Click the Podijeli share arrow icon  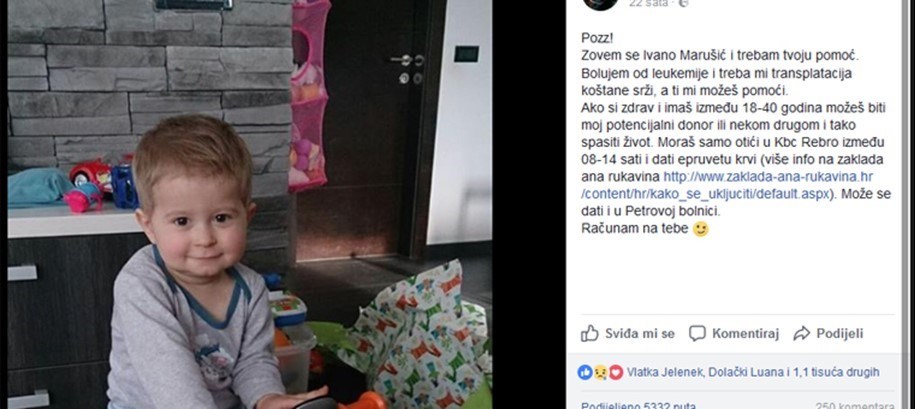point(802,334)
